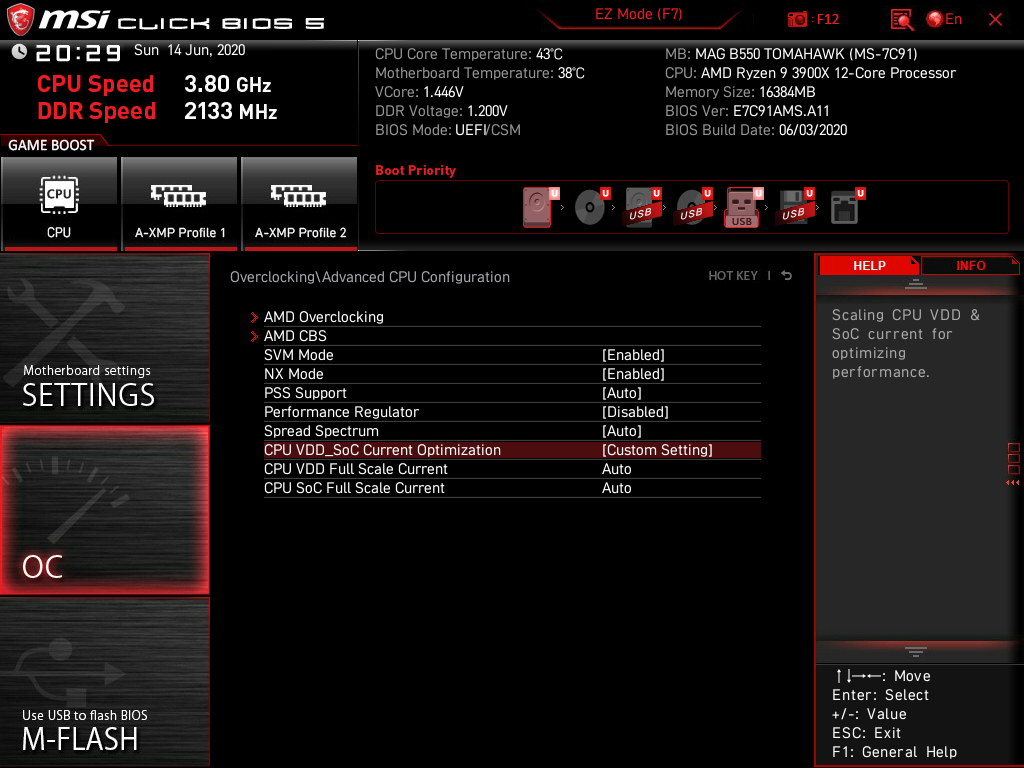This screenshot has width=1024, height=768.
Task: Open Spread Spectrum [Auto] options
Action: point(622,430)
